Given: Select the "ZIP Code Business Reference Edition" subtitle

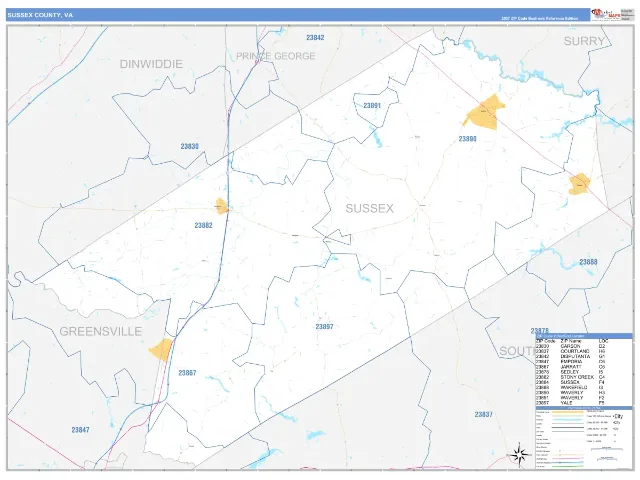Looking at the screenshot, I should tap(540, 18).
